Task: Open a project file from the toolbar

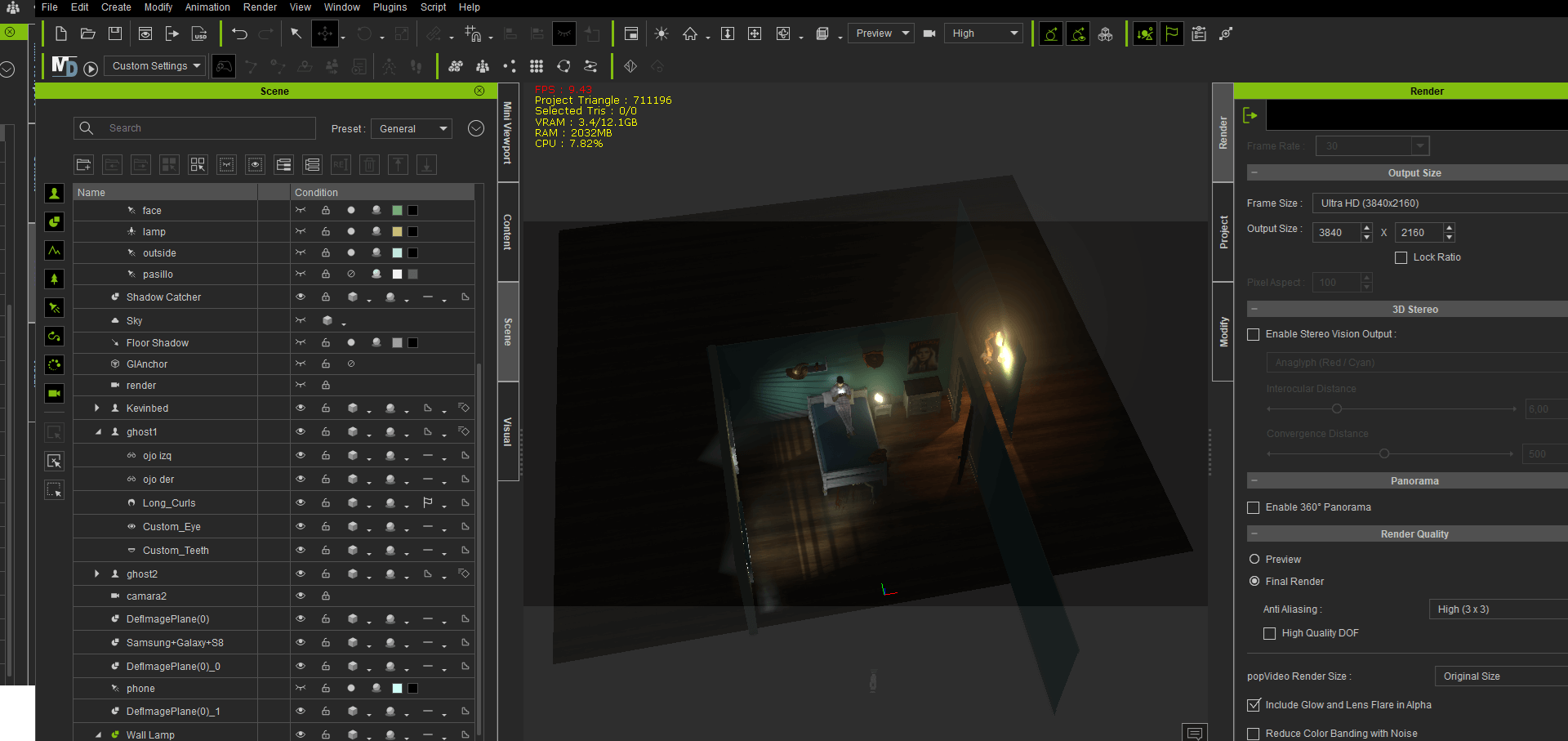Action: click(x=88, y=33)
